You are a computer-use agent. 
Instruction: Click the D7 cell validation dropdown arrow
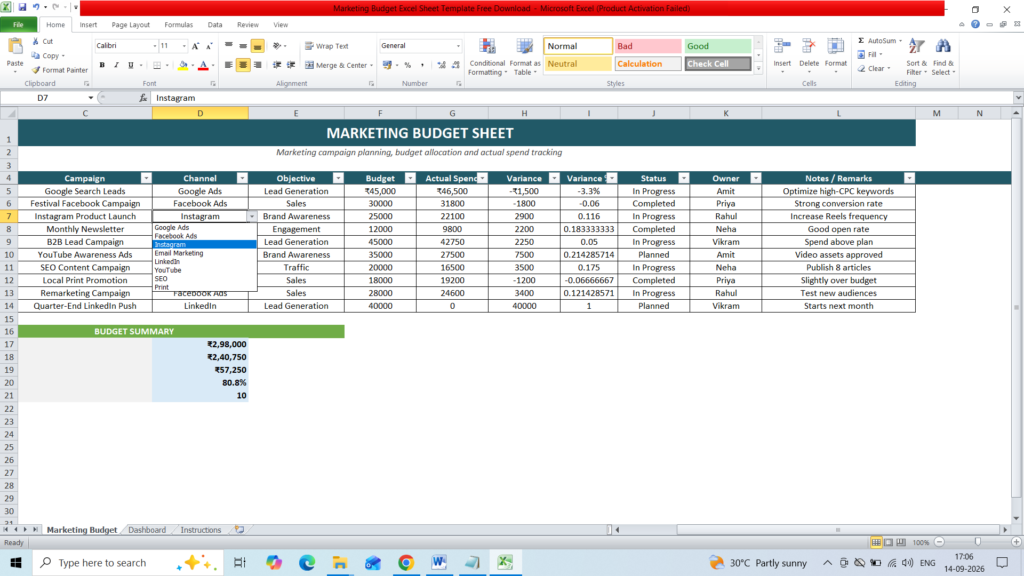pos(252,216)
